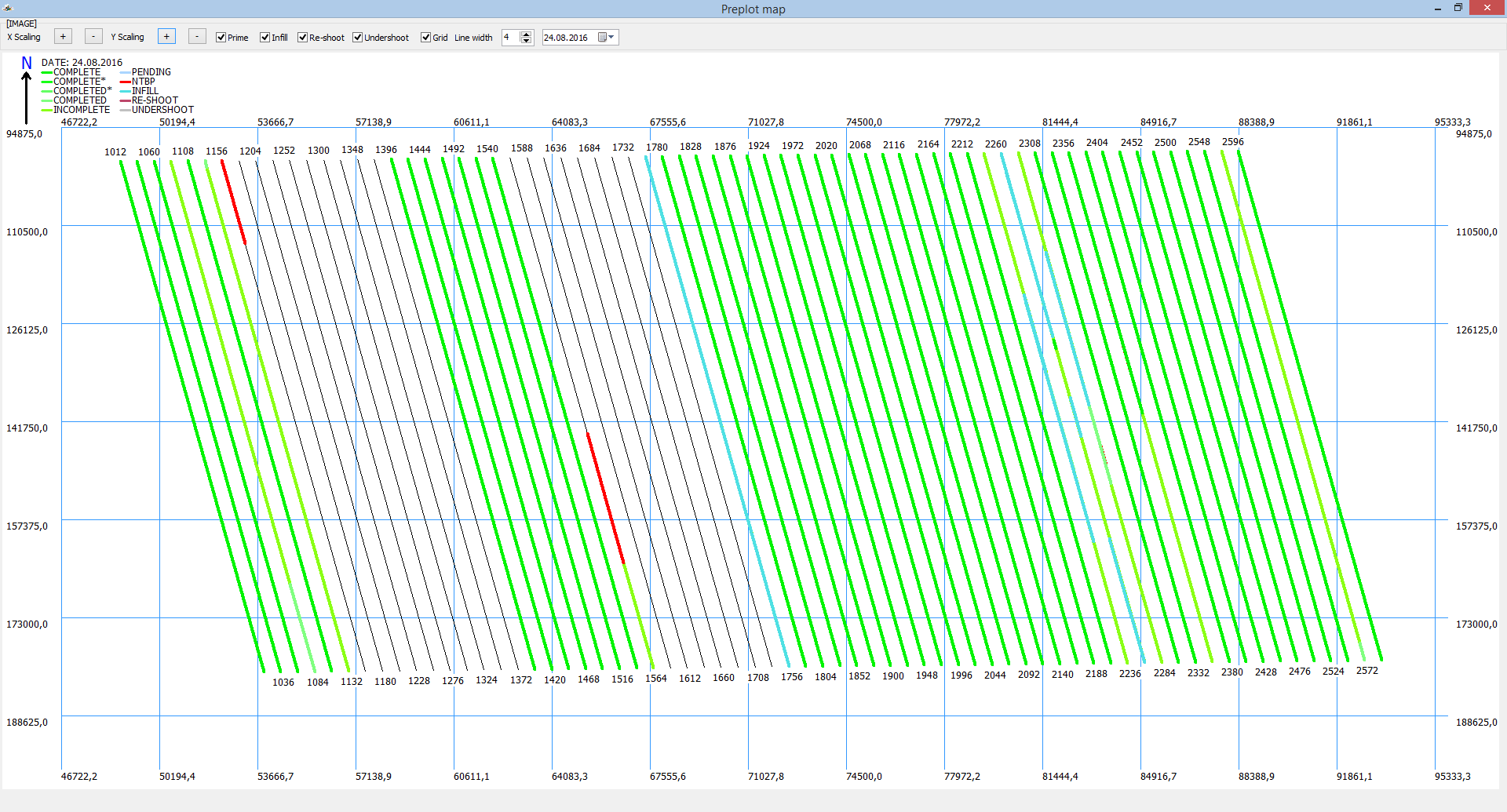Restore down the Preplot map window
Image resolution: width=1507 pixels, height=812 pixels.
click(1458, 9)
